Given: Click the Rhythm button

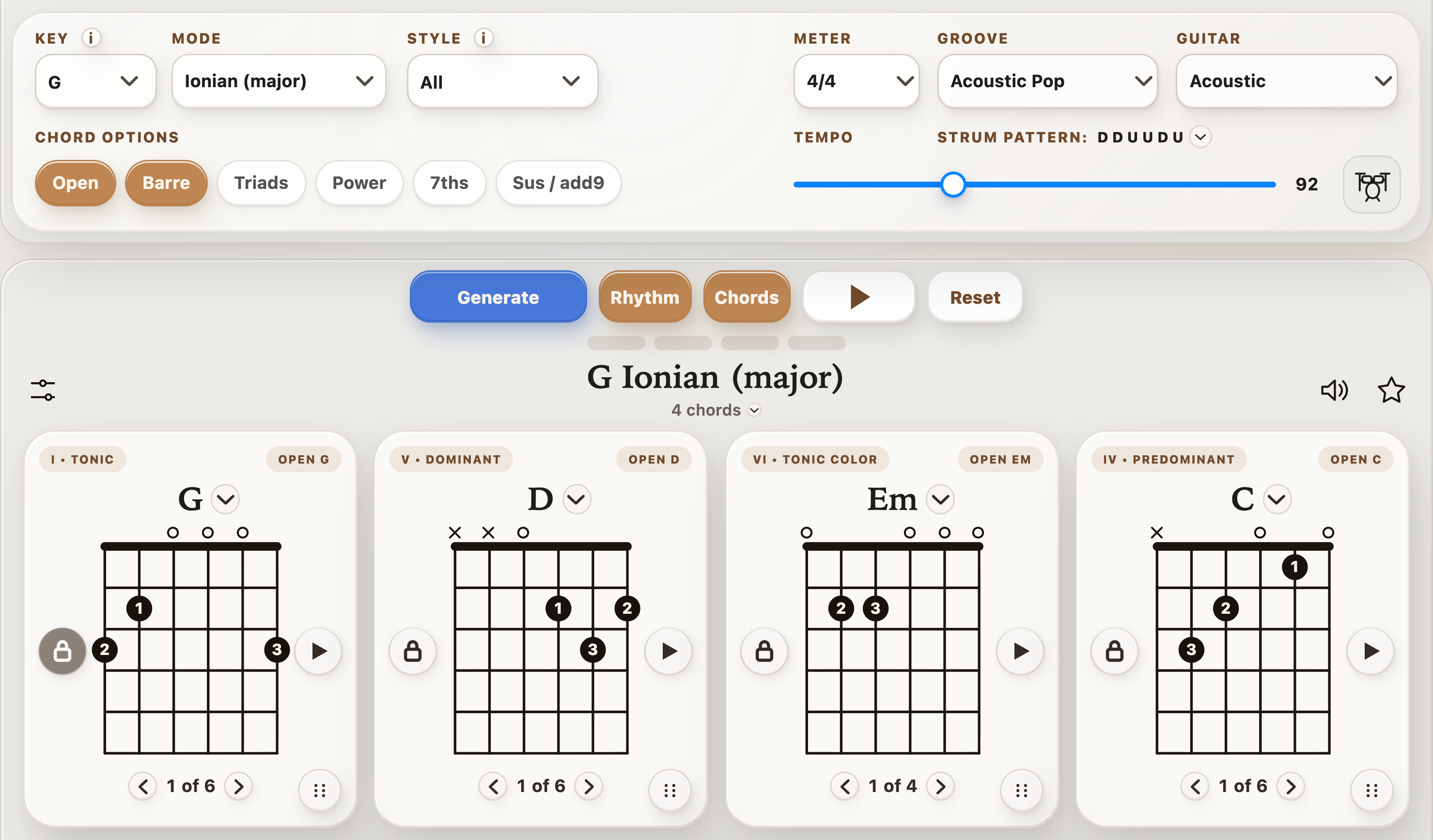Looking at the screenshot, I should (645, 297).
